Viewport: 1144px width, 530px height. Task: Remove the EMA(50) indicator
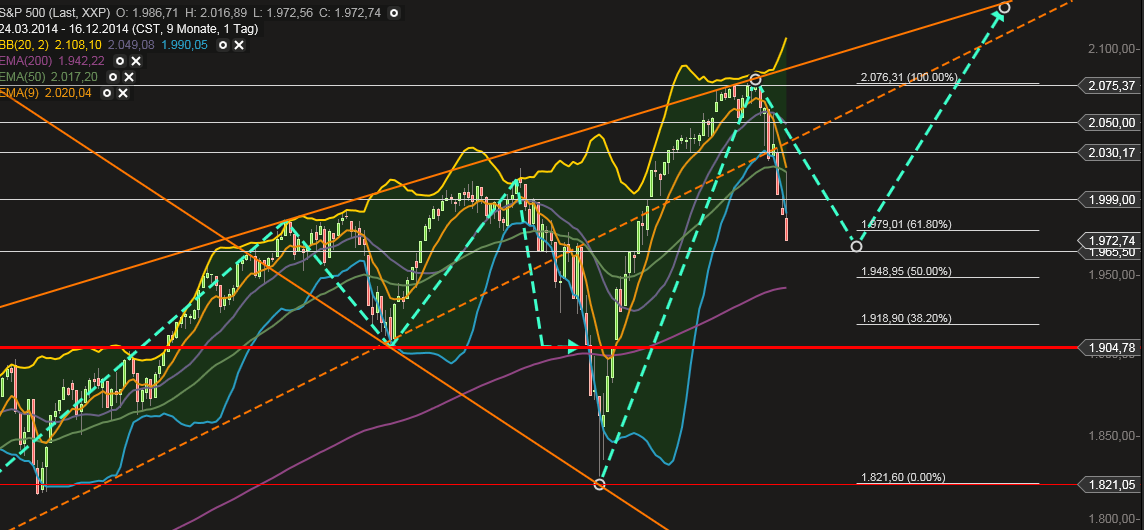pos(128,77)
